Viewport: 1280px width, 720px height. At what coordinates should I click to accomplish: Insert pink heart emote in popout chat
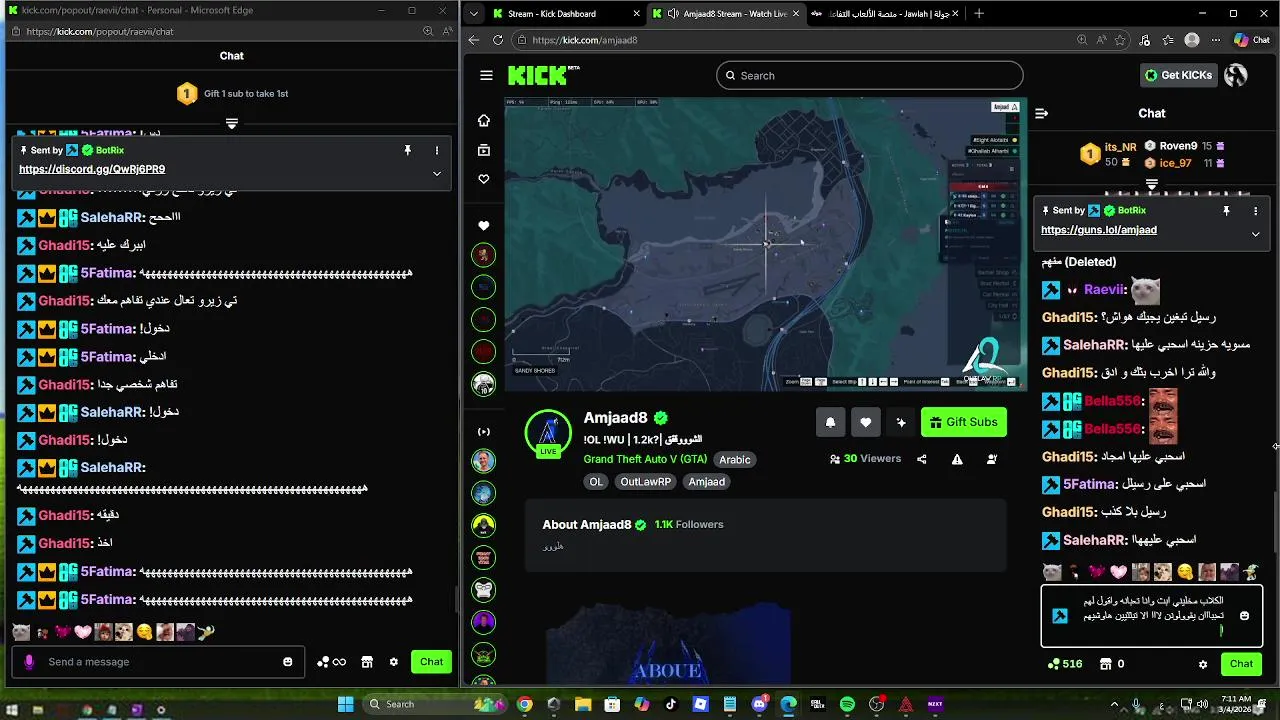pos(83,633)
